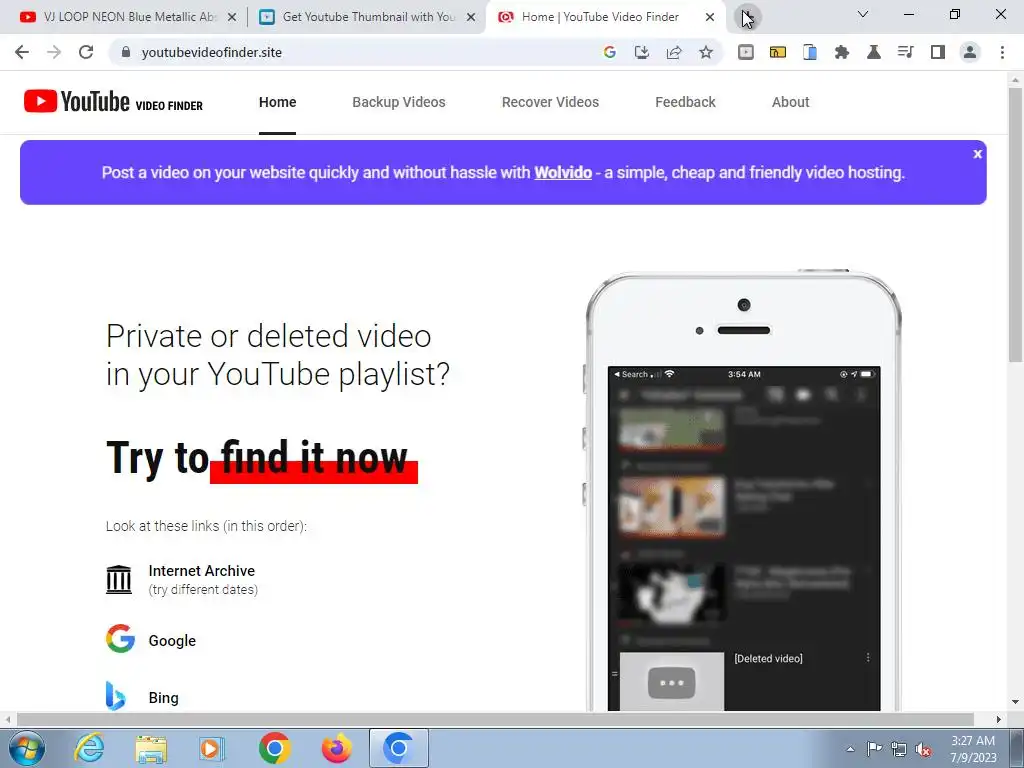Screen dimensions: 1024x768
Task: Click the Action Center flag tray icon
Action: coord(874,749)
